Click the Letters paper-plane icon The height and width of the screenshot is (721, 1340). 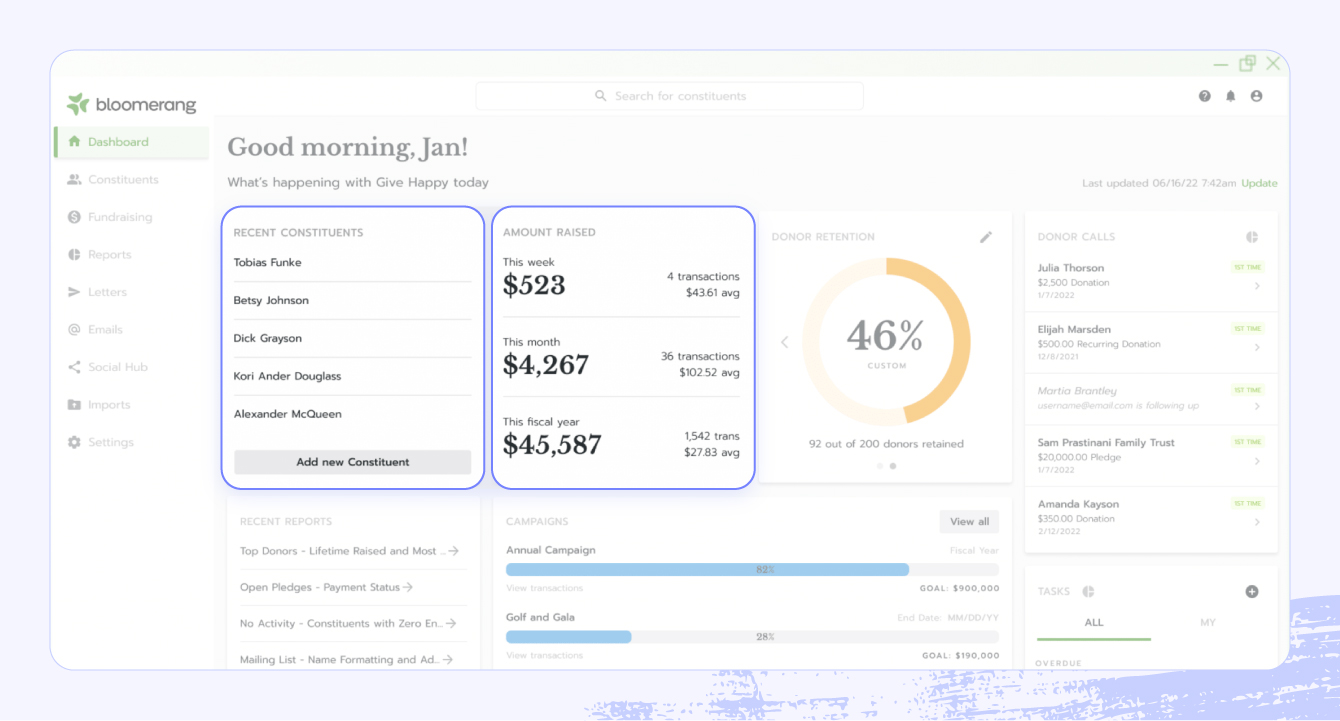pos(72,292)
